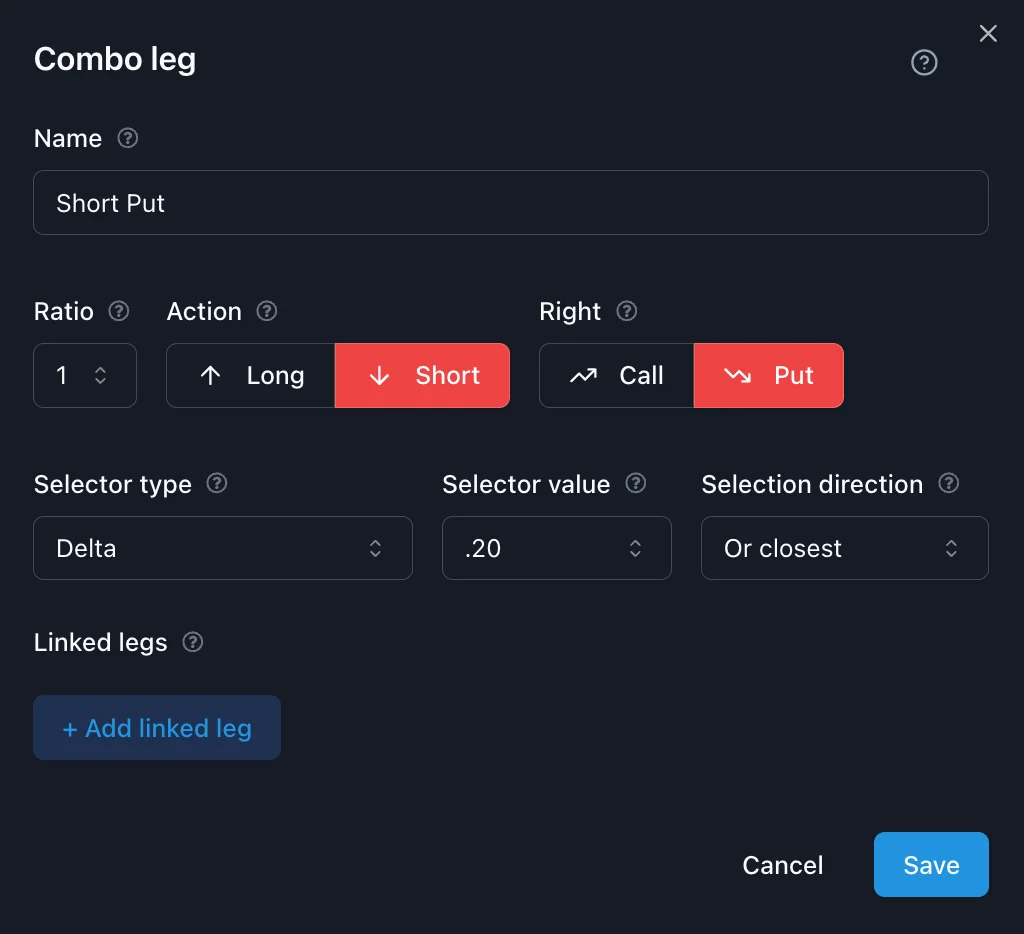The image size is (1024, 934).
Task: Click the Ratio stepper field
Action: coord(84,376)
